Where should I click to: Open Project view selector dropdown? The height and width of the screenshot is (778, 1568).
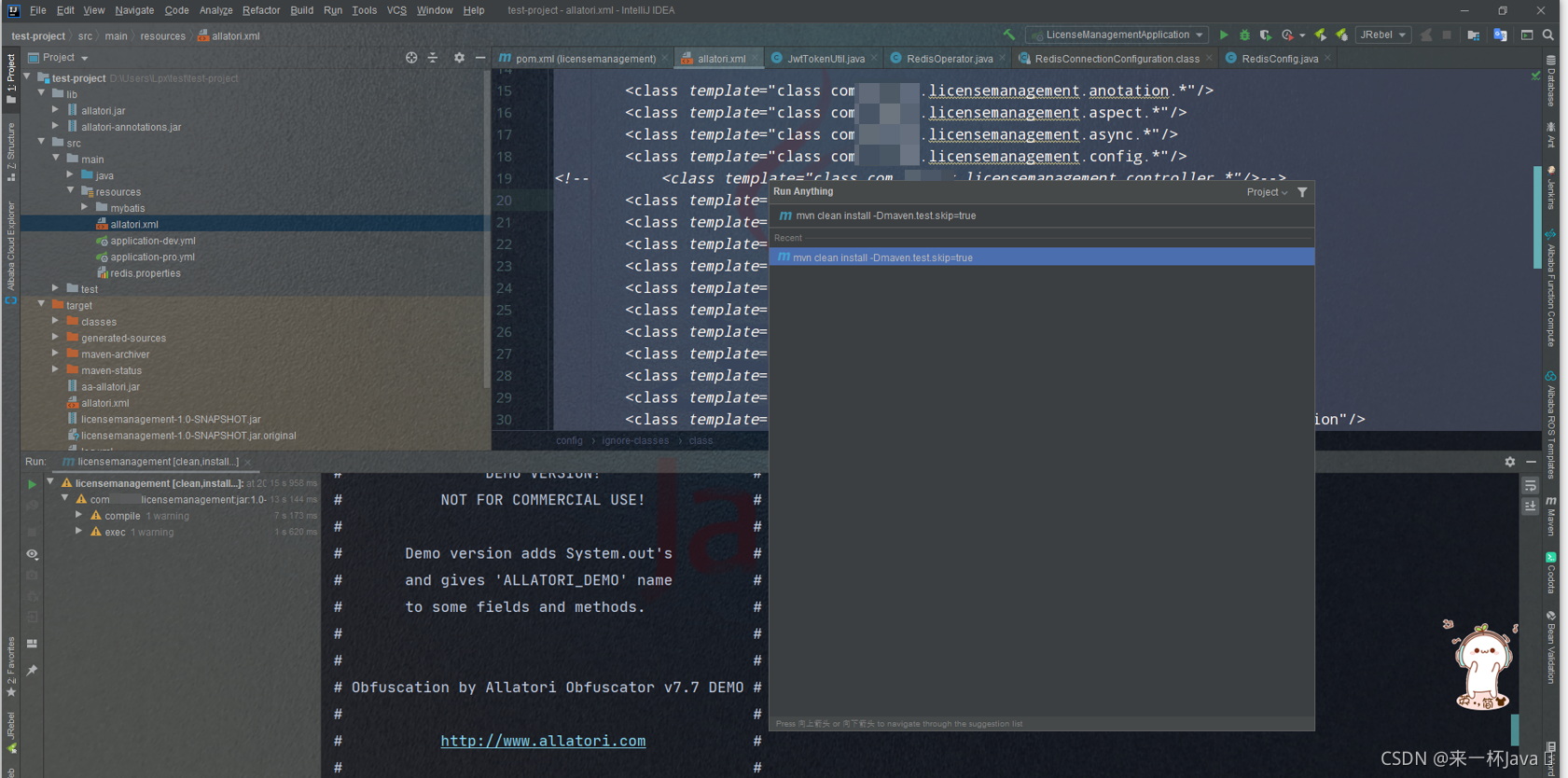click(59, 57)
